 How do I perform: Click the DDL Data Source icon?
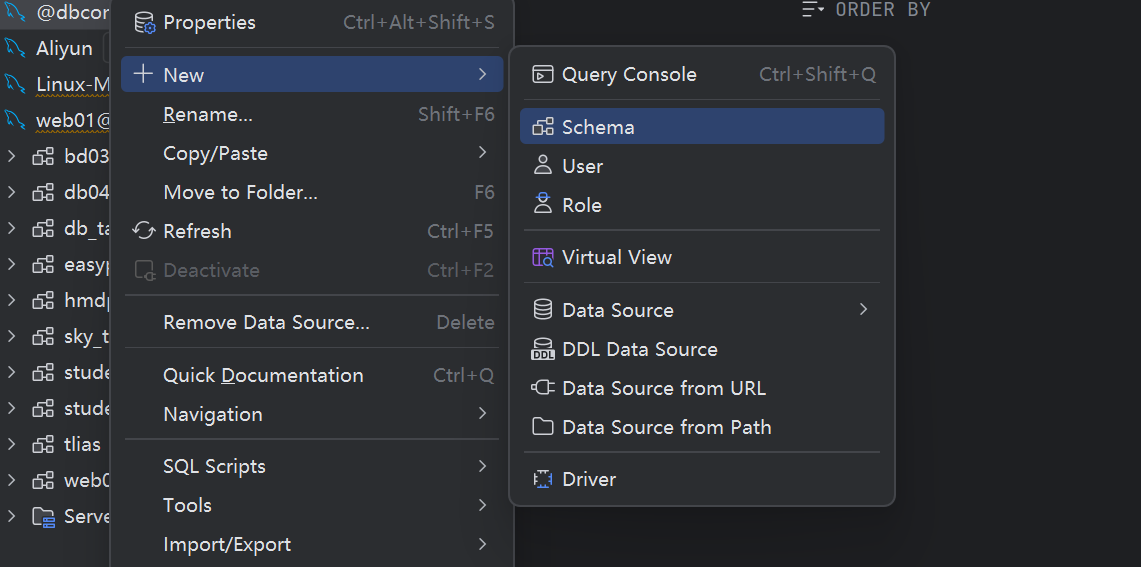point(543,349)
